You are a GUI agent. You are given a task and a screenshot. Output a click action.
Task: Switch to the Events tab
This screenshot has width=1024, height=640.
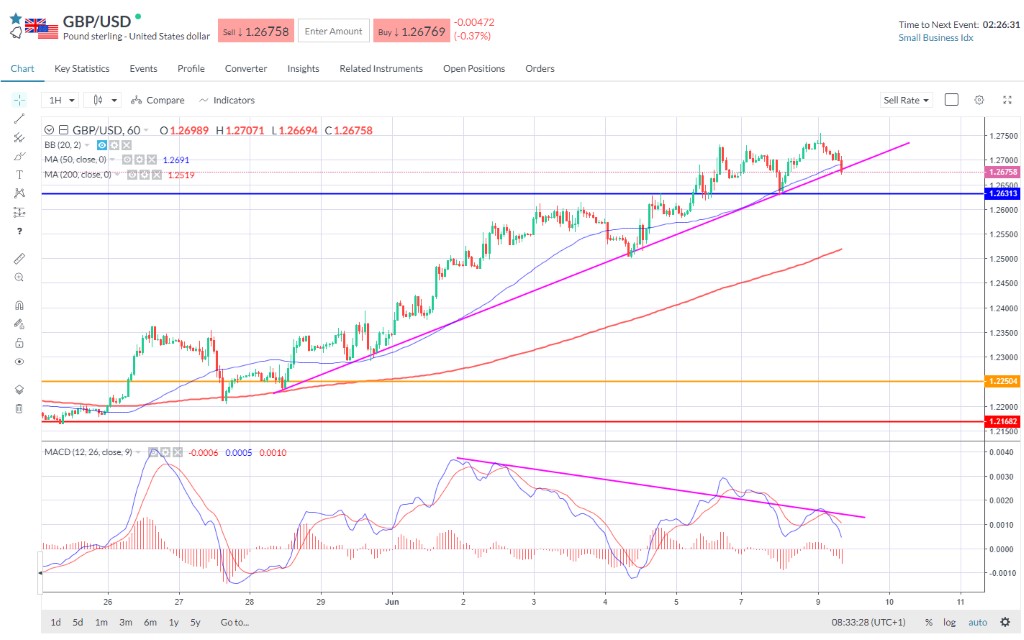tap(143, 69)
